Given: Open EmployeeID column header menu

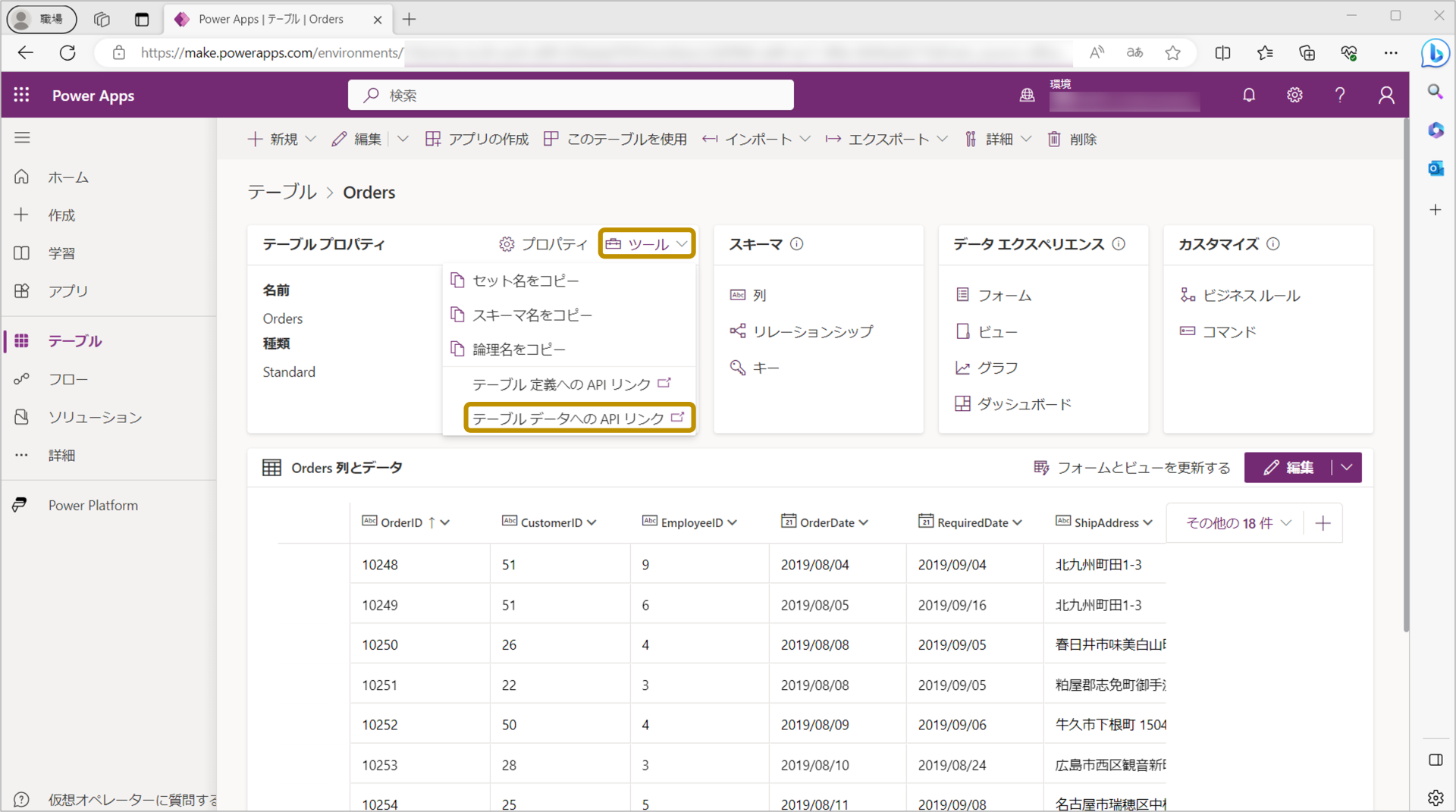Looking at the screenshot, I should (690, 522).
